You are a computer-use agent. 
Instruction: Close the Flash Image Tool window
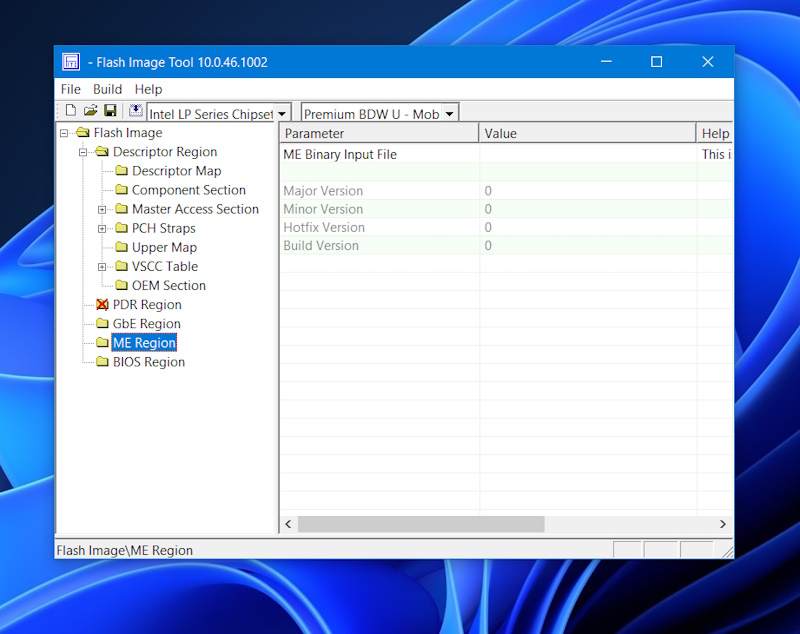tap(708, 62)
